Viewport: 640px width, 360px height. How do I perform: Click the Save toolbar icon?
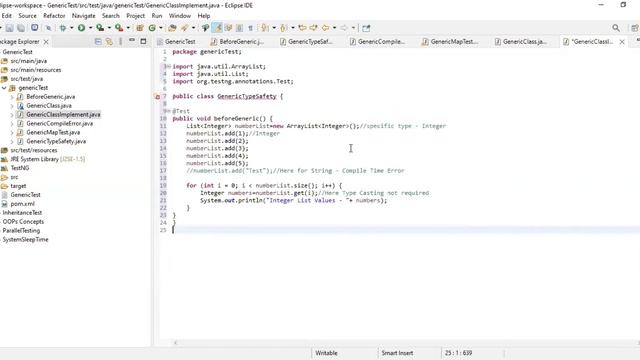tap(9, 28)
